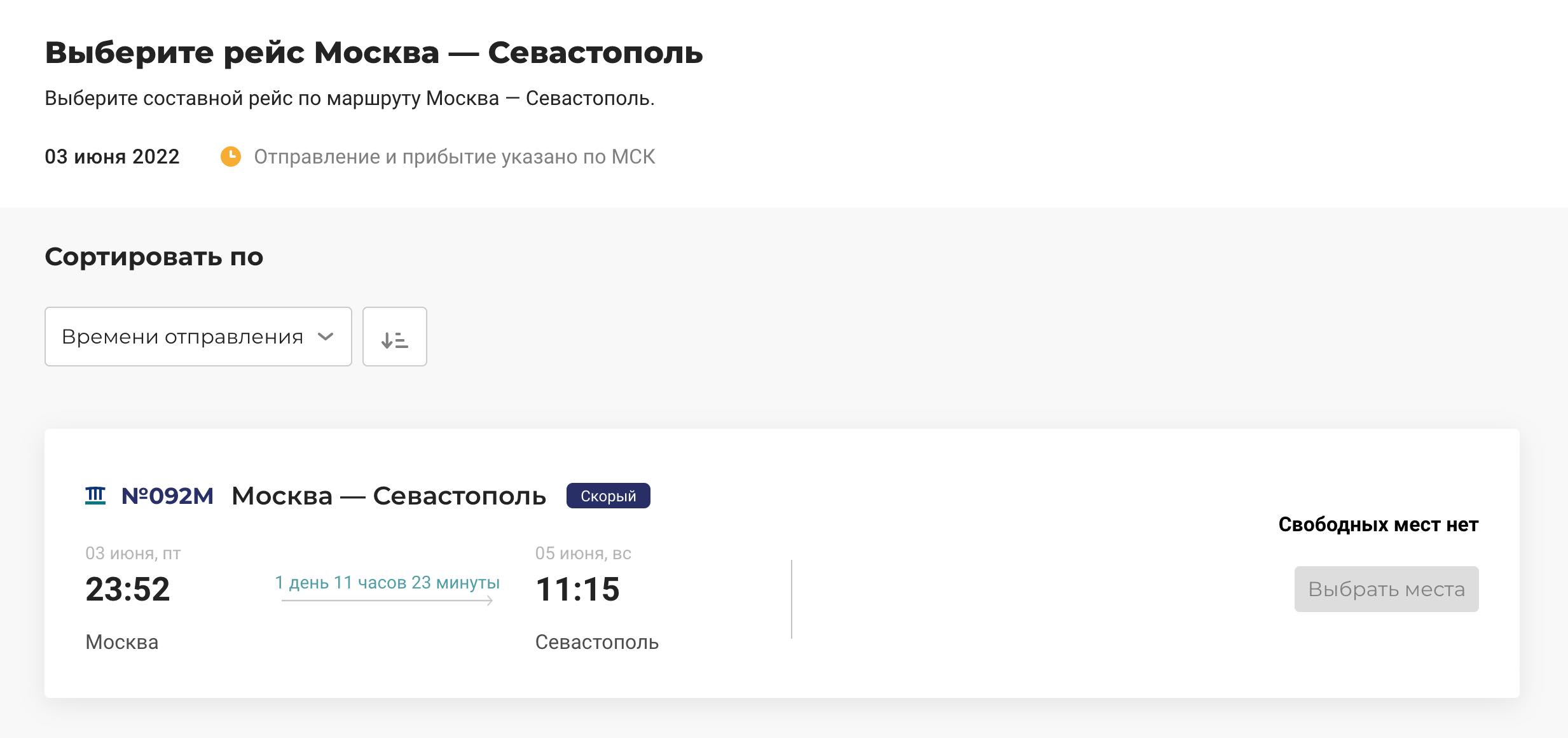Viewport: 1568px width, 738px height.
Task: Click the arrival time 11:15
Action: click(x=577, y=588)
